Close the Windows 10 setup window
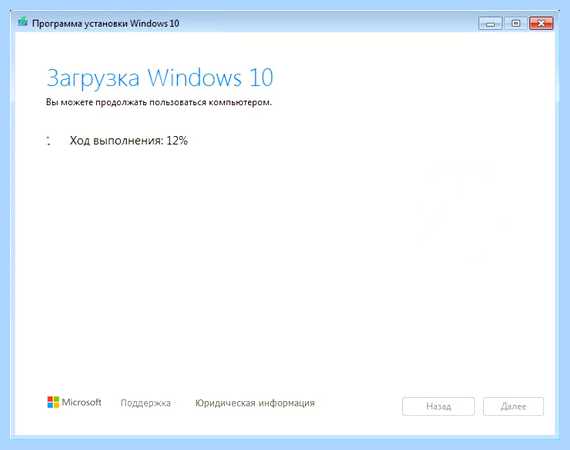Image resolution: width=570 pixels, height=450 pixels. click(x=541, y=23)
